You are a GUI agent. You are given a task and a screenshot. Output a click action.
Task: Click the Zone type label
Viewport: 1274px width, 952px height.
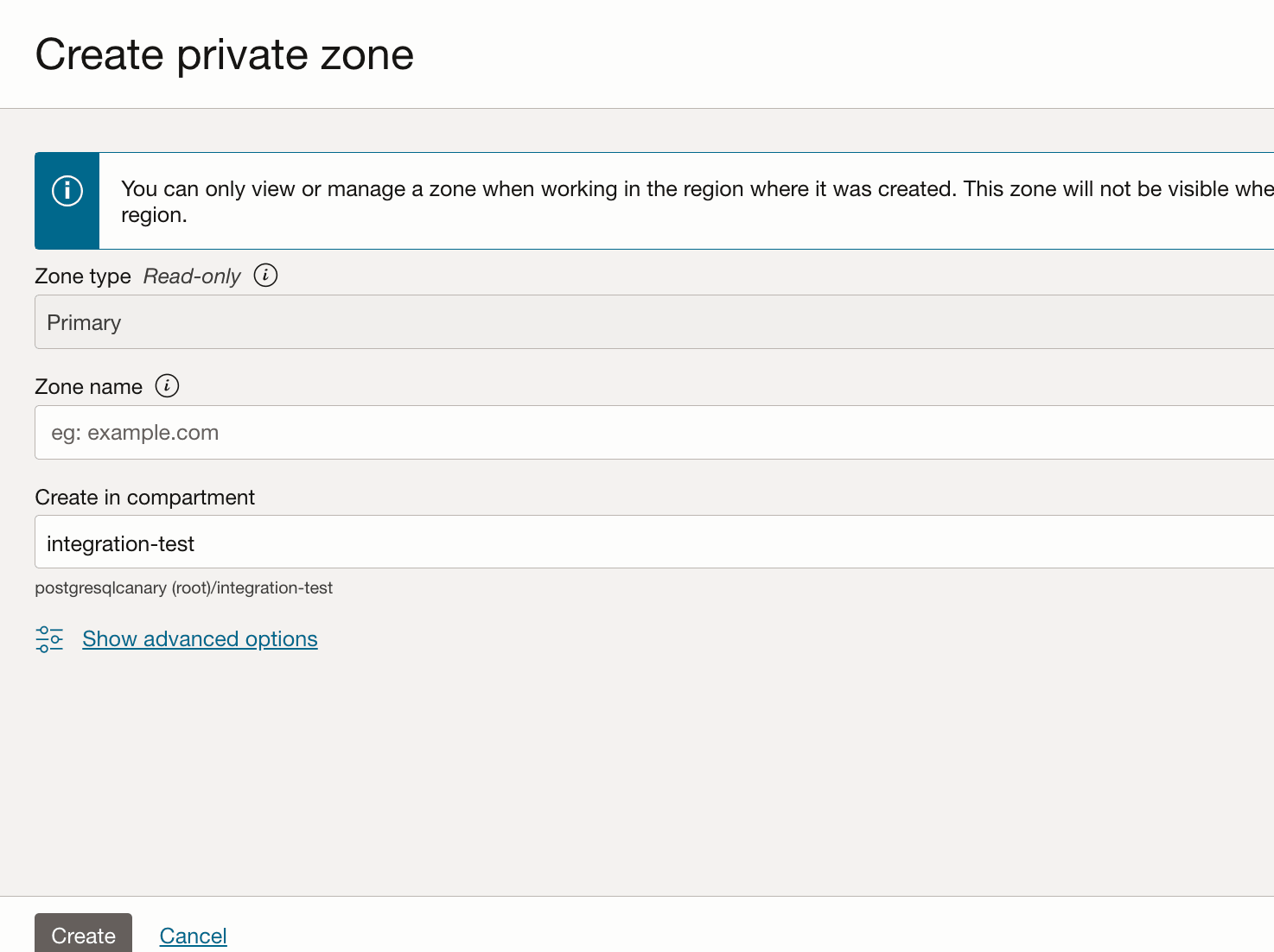83,276
